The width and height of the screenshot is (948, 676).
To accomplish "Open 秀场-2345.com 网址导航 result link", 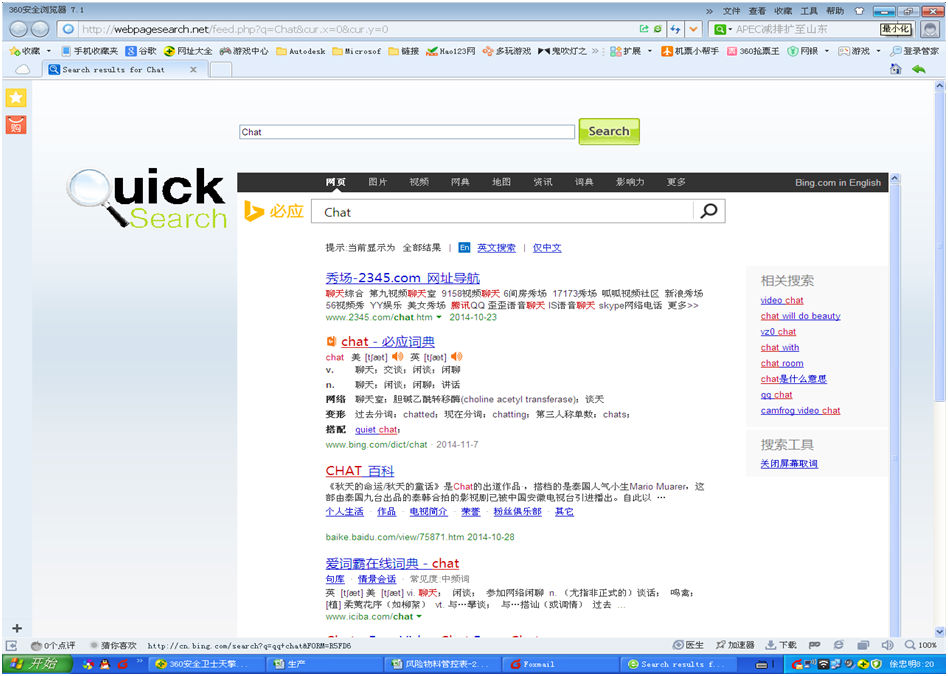I will 403,278.
